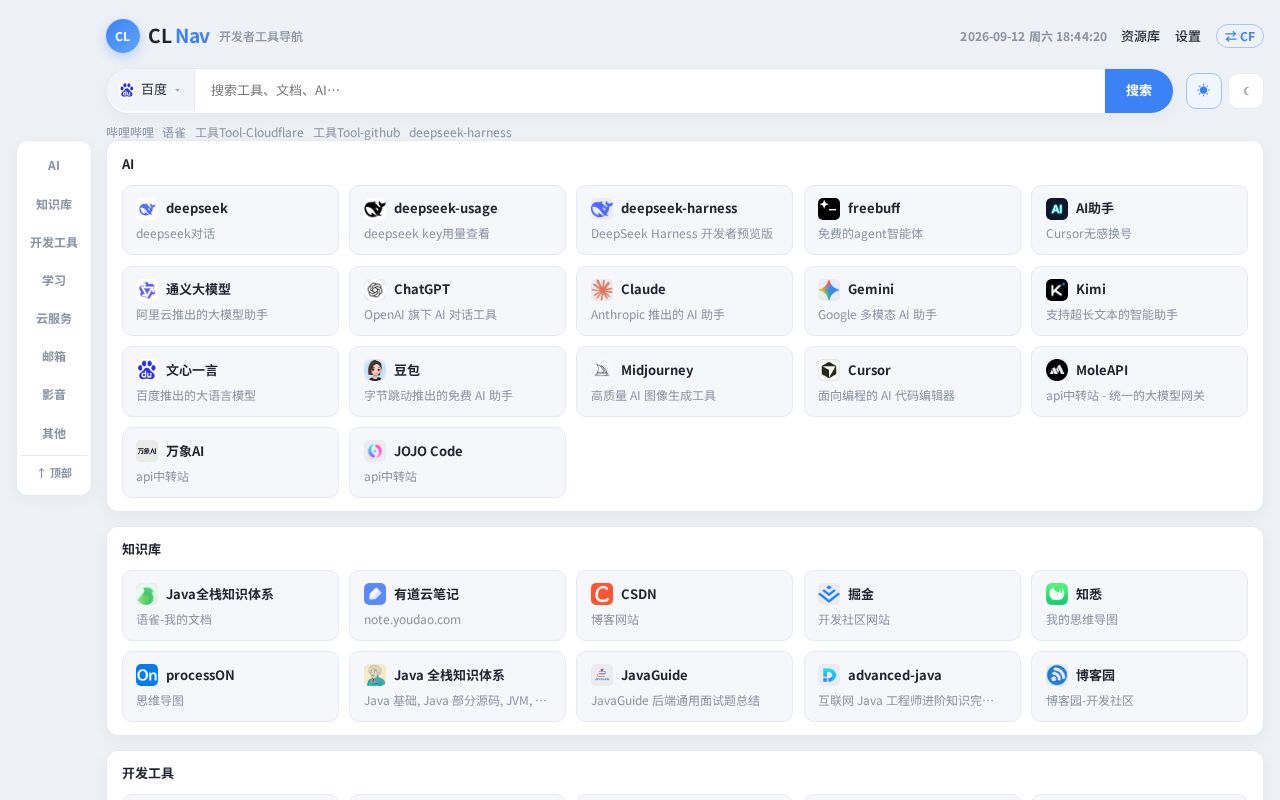Click the Cursor cube icon
This screenshot has height=800, width=1280.
point(829,370)
